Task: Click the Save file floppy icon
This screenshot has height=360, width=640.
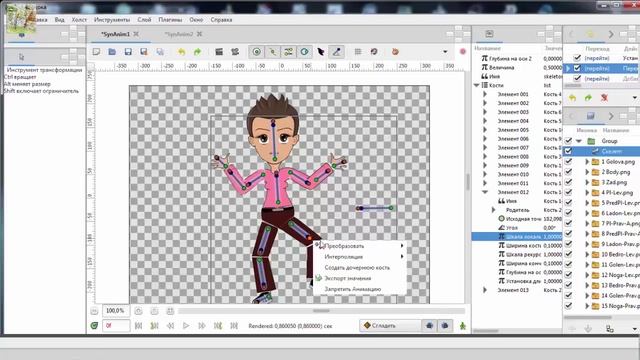Action: click(128, 52)
